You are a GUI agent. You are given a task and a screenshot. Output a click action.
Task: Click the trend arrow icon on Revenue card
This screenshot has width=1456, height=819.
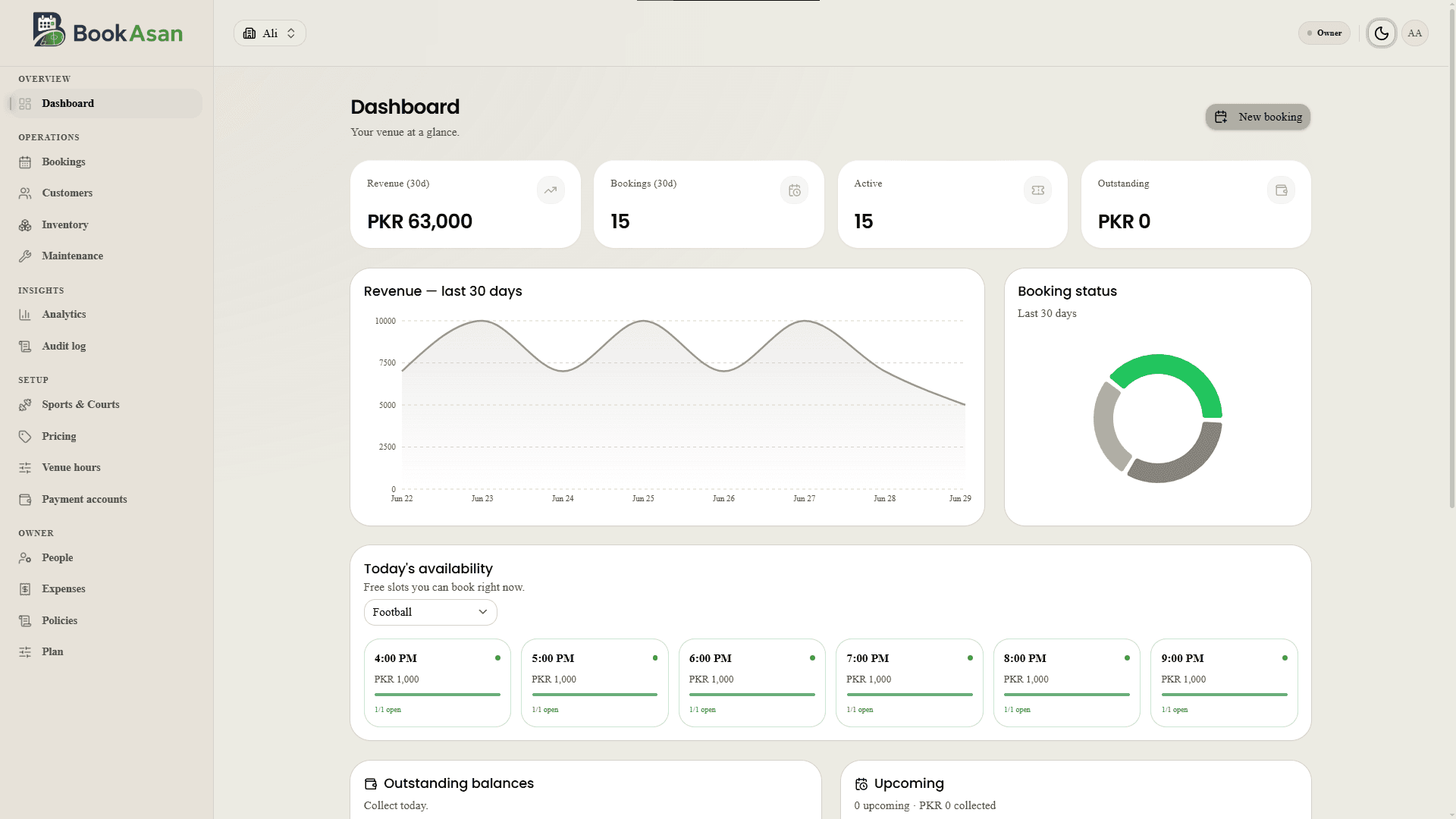[551, 190]
